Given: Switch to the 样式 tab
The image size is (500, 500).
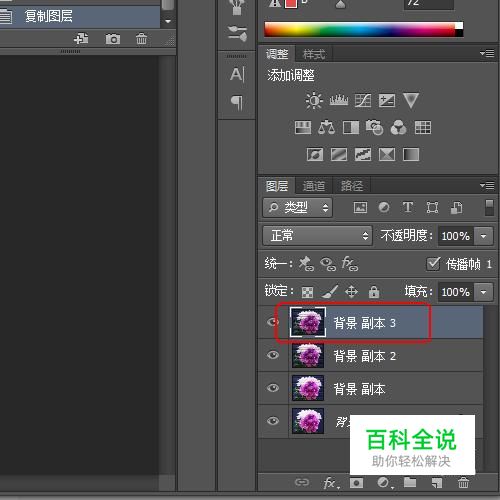Looking at the screenshot, I should [314, 54].
